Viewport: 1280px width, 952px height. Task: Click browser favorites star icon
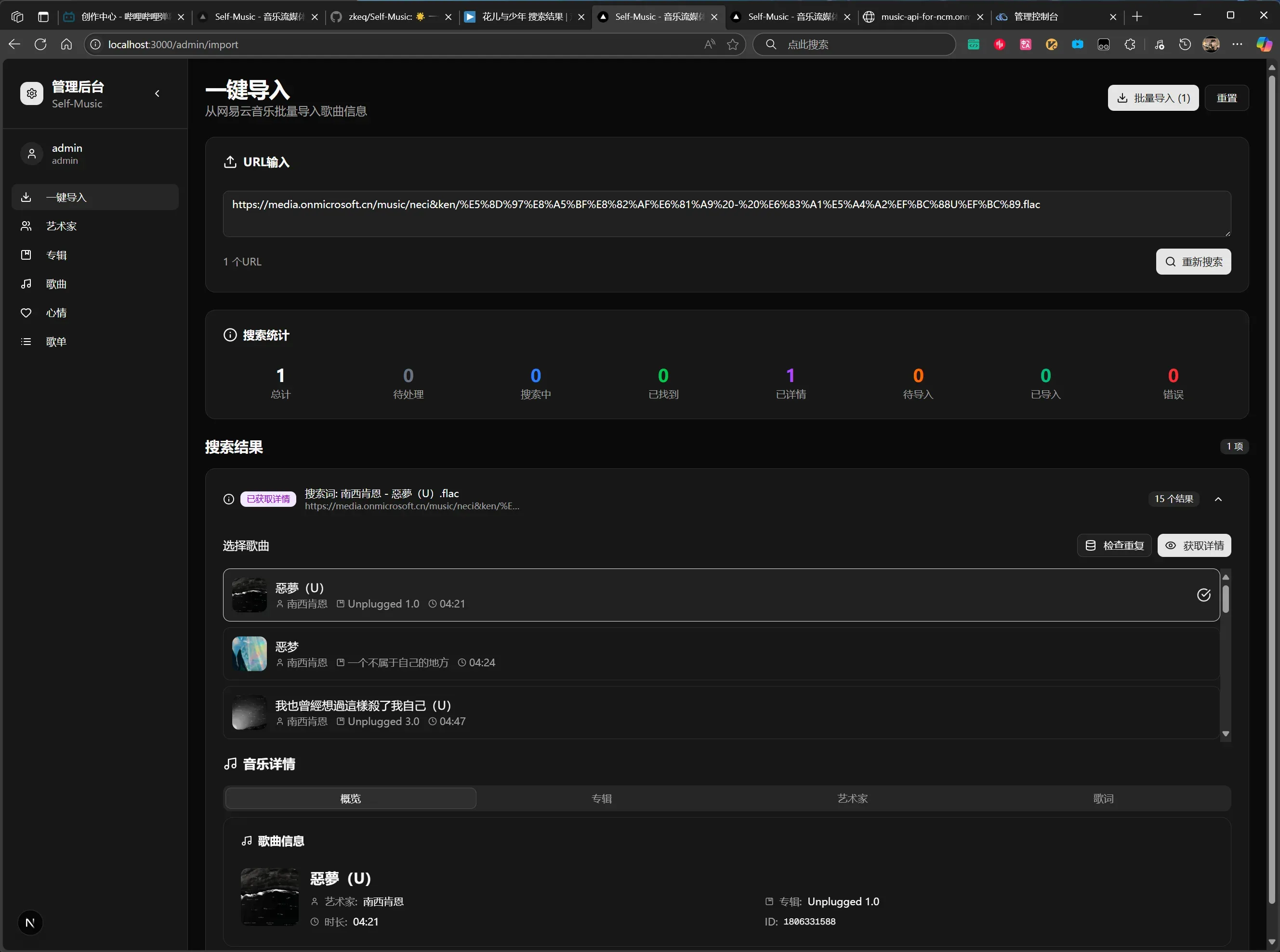732,44
